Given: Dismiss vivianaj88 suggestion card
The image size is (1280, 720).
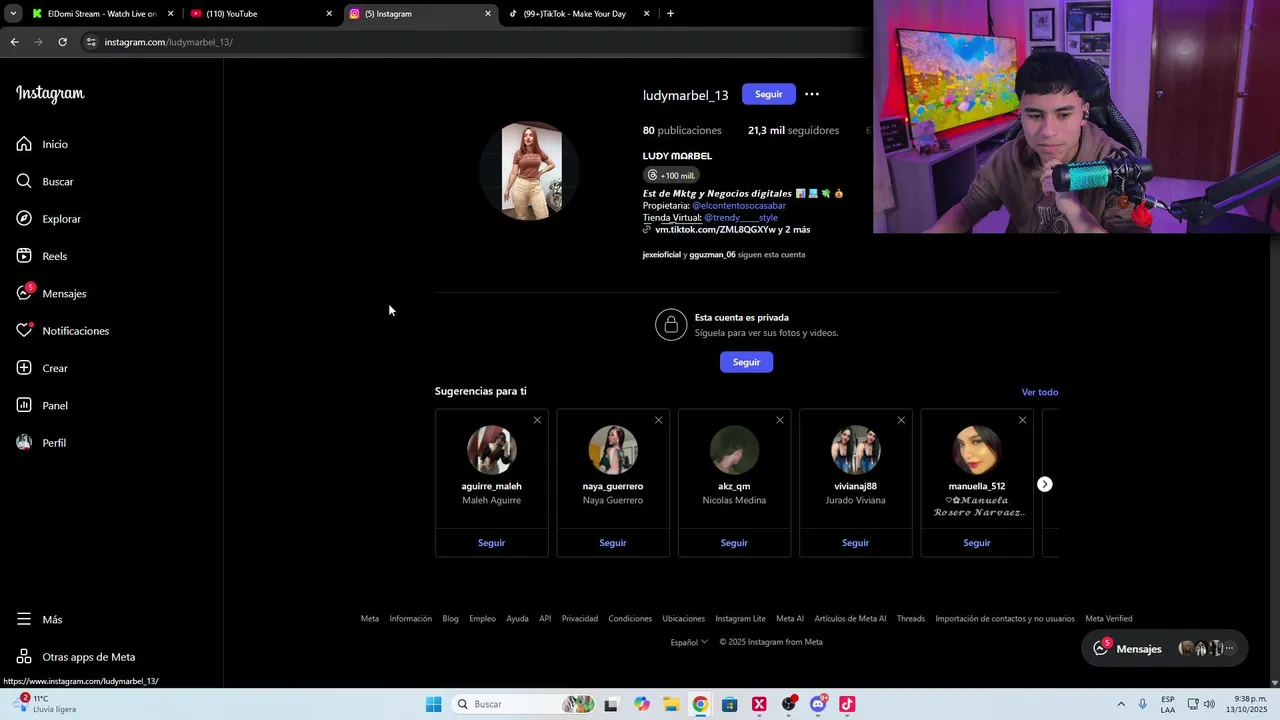Looking at the screenshot, I should 901,420.
